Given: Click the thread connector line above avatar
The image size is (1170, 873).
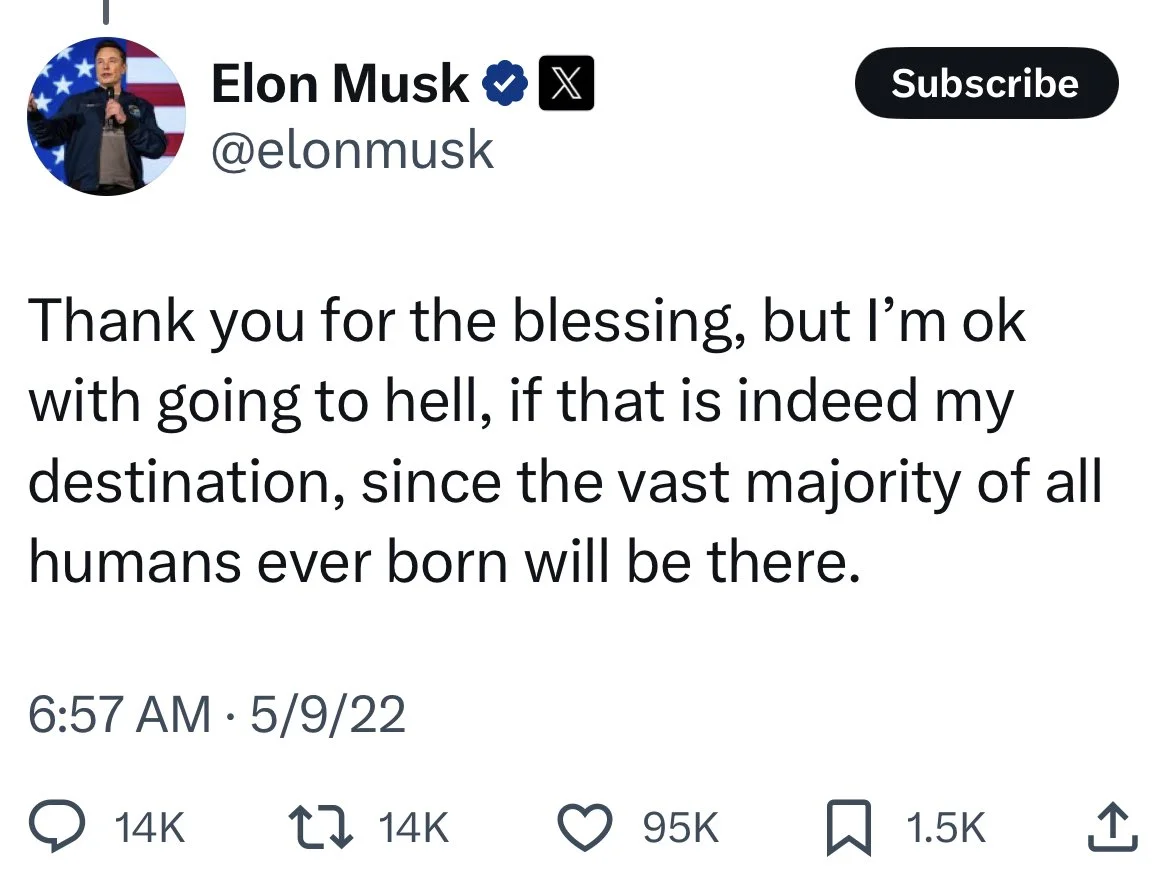Looking at the screenshot, I should click(x=106, y=10).
